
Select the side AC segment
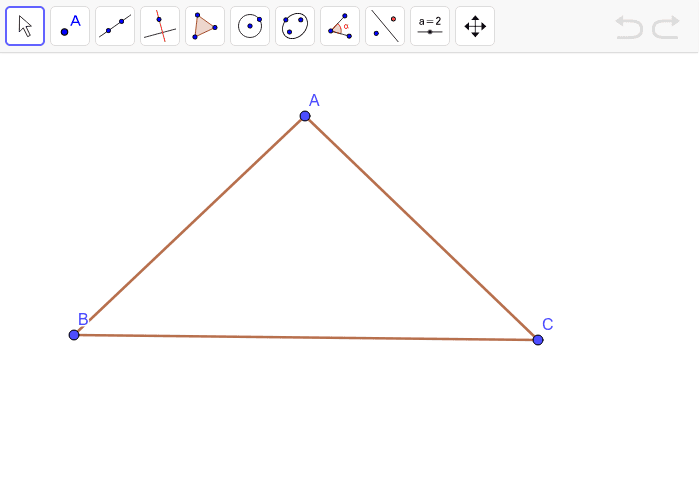click(421, 228)
